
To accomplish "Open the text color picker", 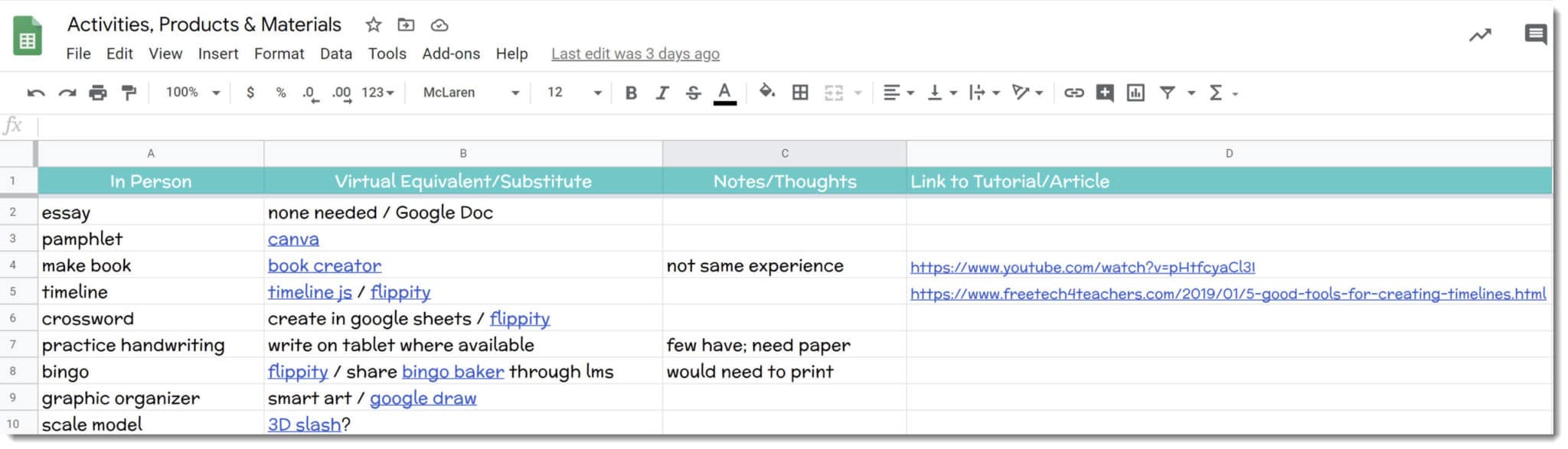I will point(724,93).
